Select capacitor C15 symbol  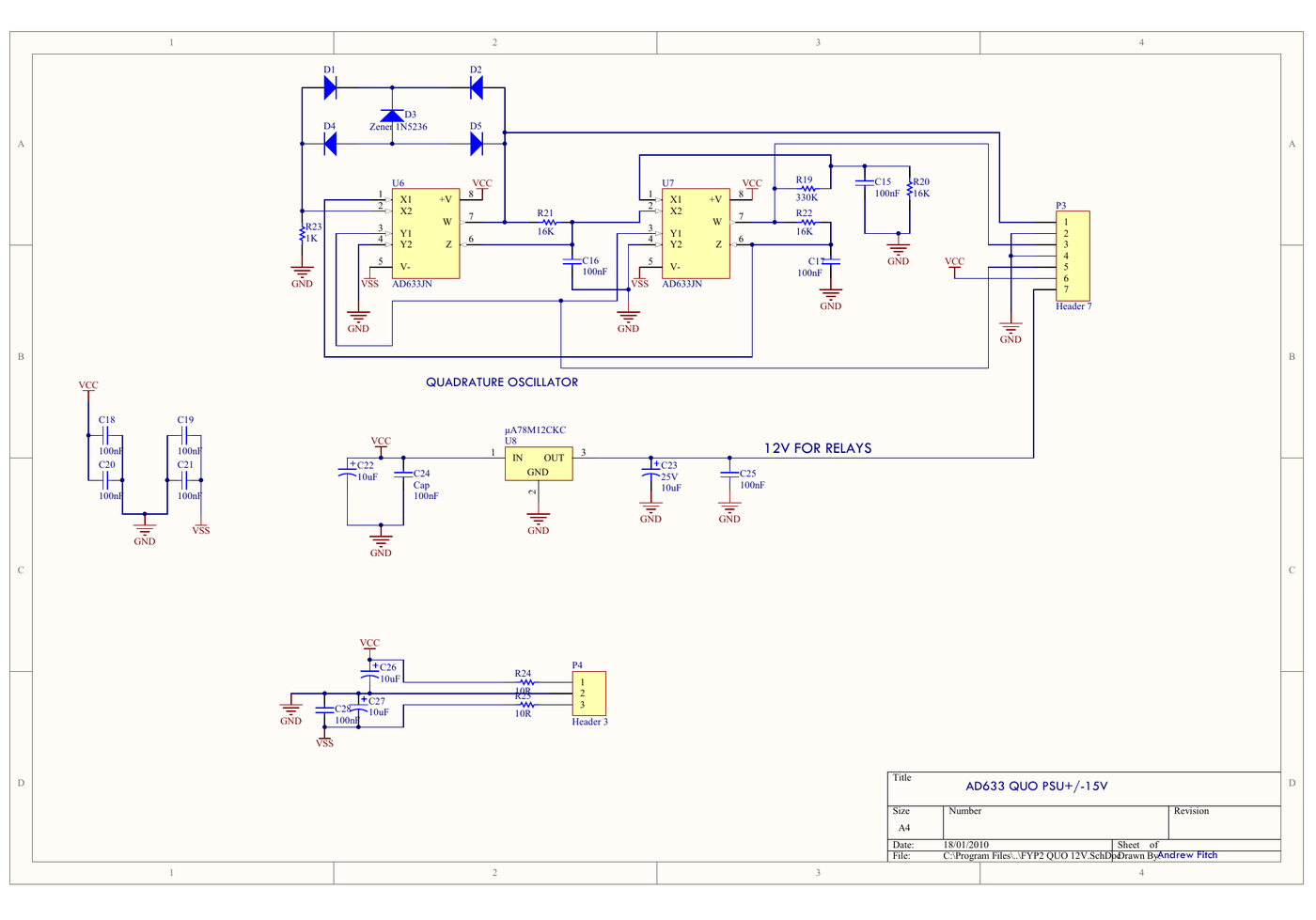coord(865,182)
